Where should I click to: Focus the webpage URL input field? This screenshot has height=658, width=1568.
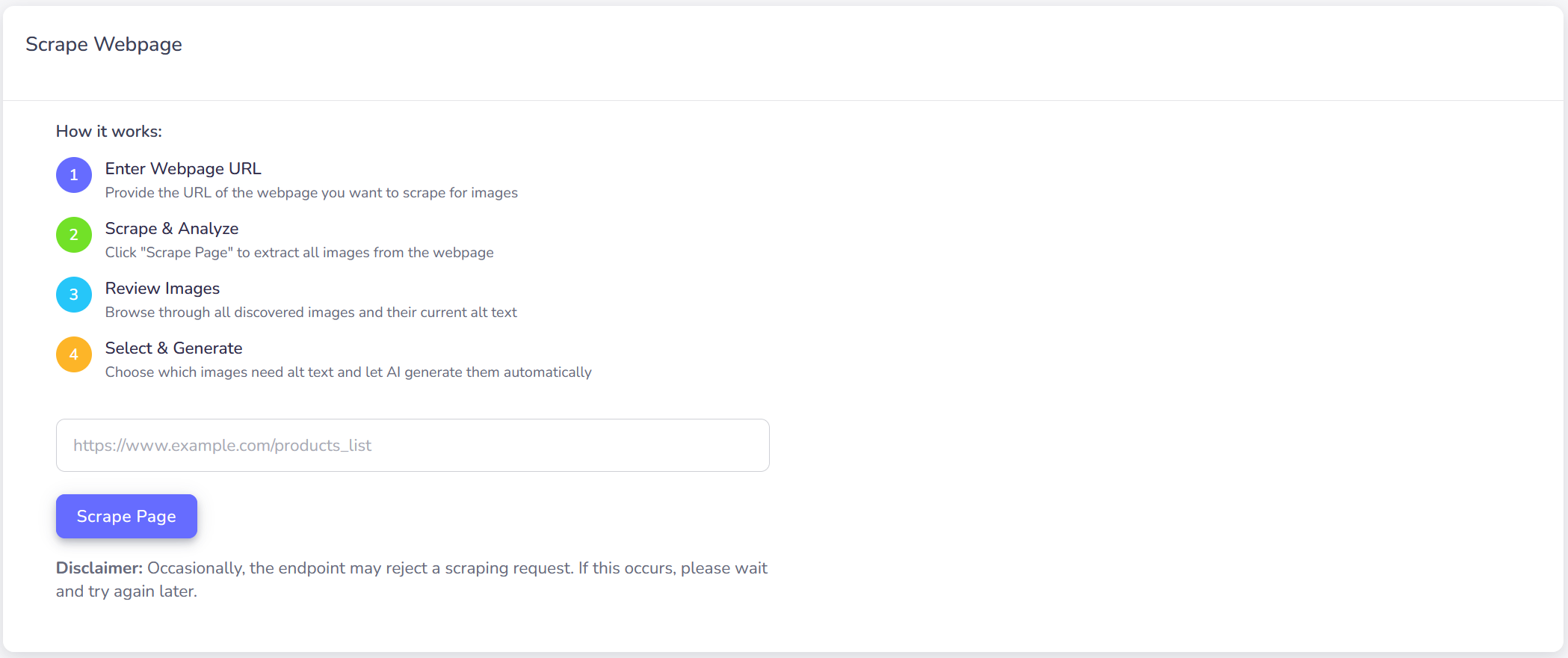click(x=412, y=445)
